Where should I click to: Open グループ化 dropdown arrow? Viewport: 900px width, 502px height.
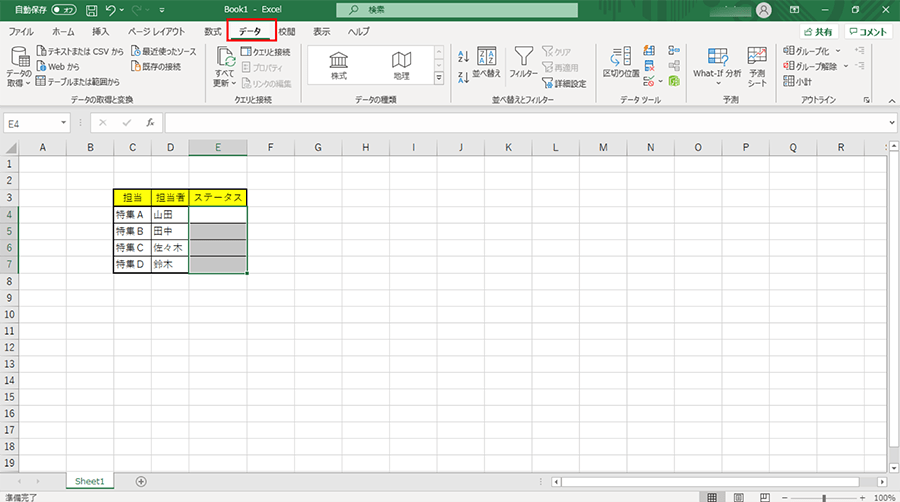click(838, 51)
